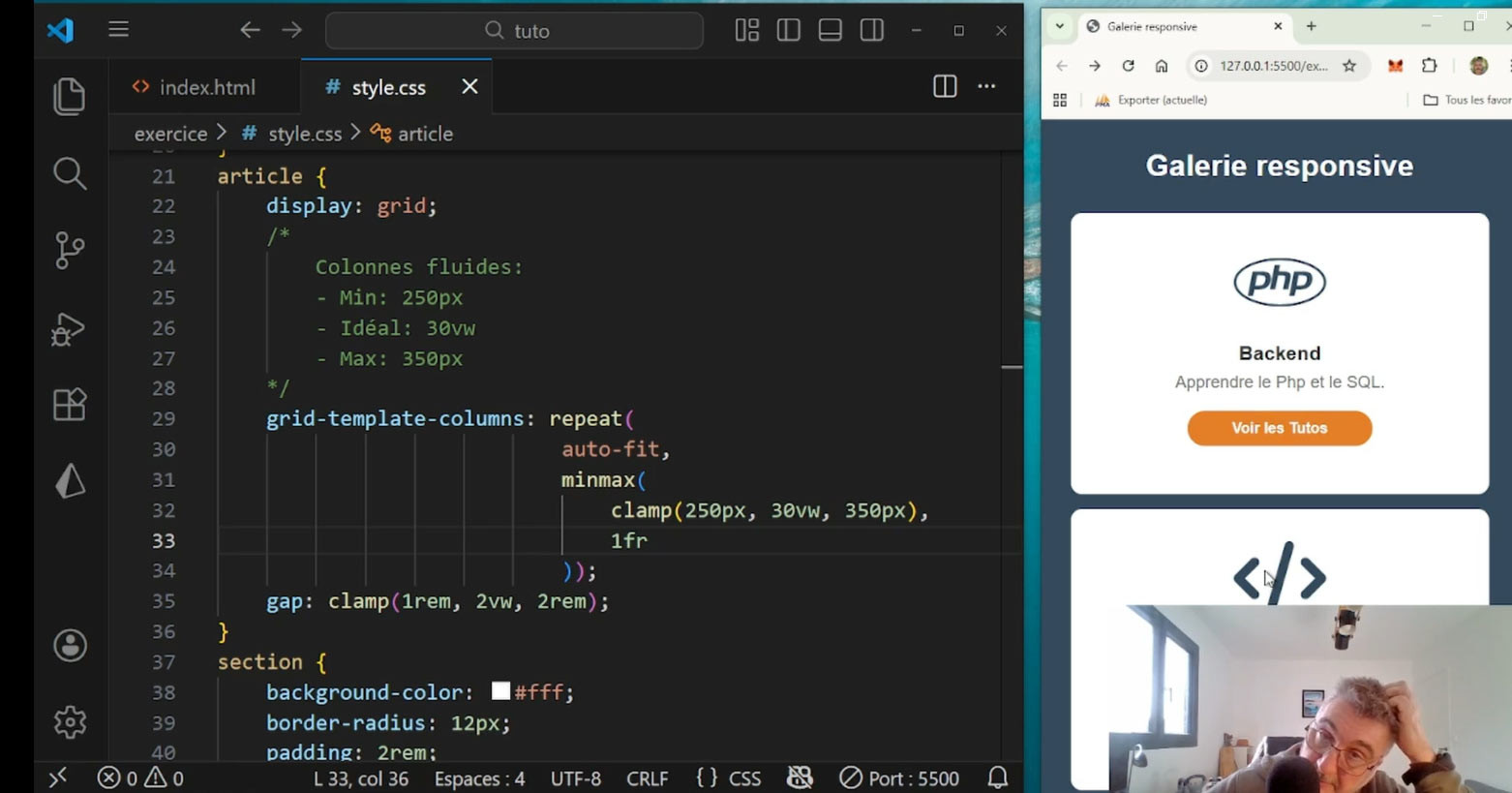
Task: Toggle the bottom panel visibility
Action: click(830, 31)
